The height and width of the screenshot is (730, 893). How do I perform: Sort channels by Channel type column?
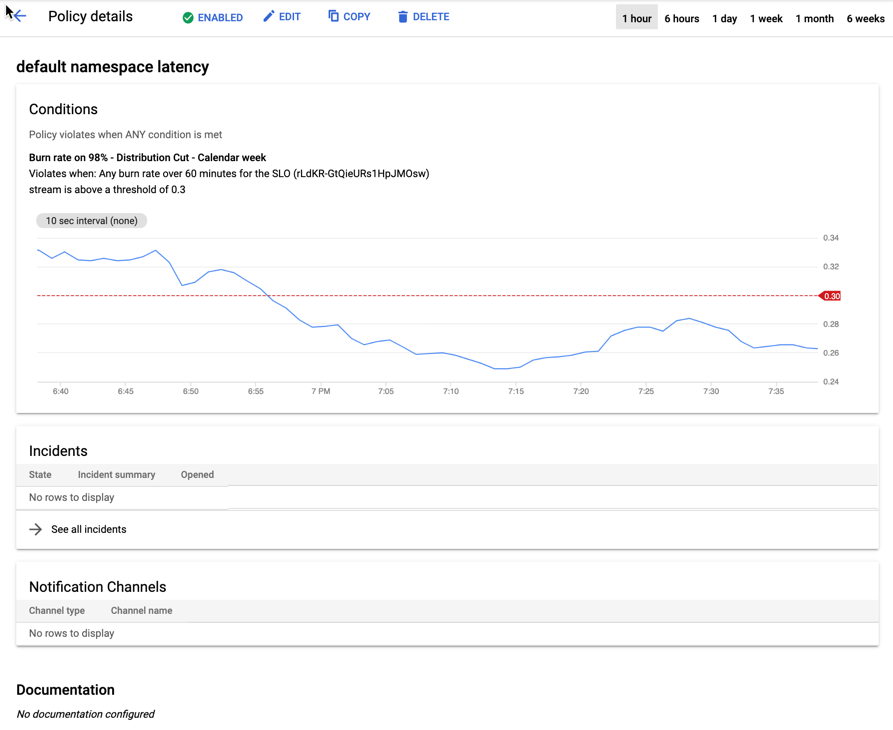tap(57, 611)
